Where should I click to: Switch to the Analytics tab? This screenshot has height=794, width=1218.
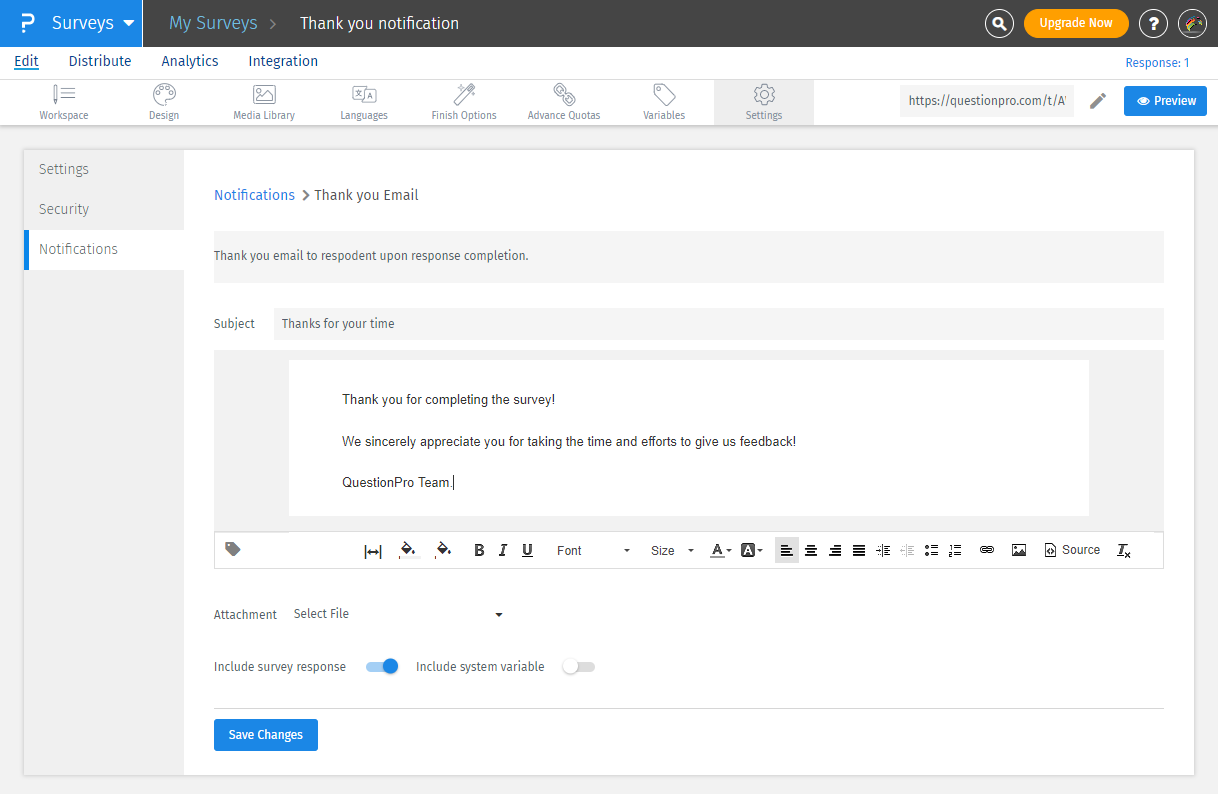click(x=190, y=61)
